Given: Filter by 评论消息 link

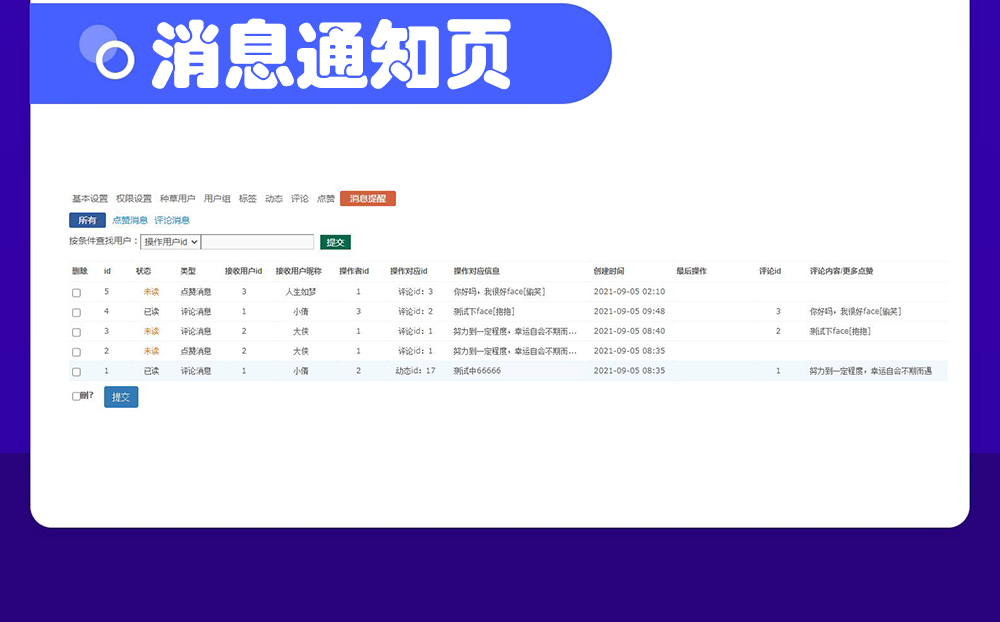Looking at the screenshot, I should point(171,220).
